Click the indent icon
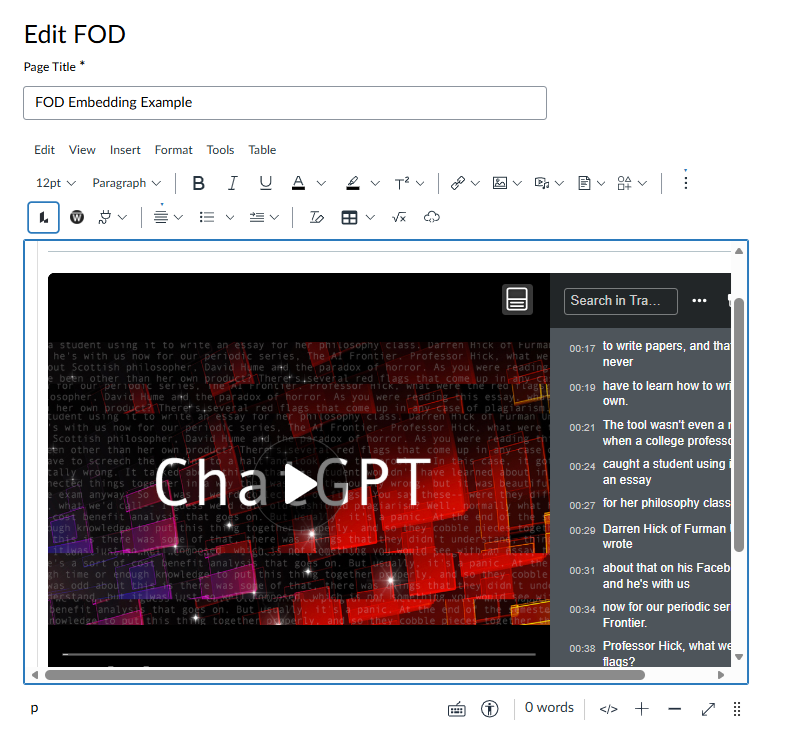788x734 pixels. [257, 217]
